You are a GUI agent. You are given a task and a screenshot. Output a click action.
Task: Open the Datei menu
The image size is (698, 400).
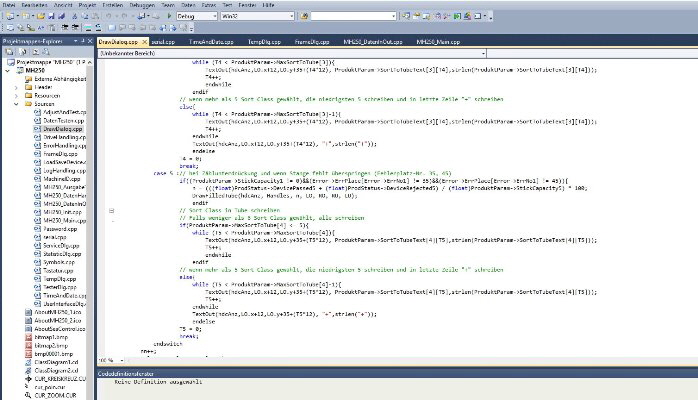pos(8,5)
